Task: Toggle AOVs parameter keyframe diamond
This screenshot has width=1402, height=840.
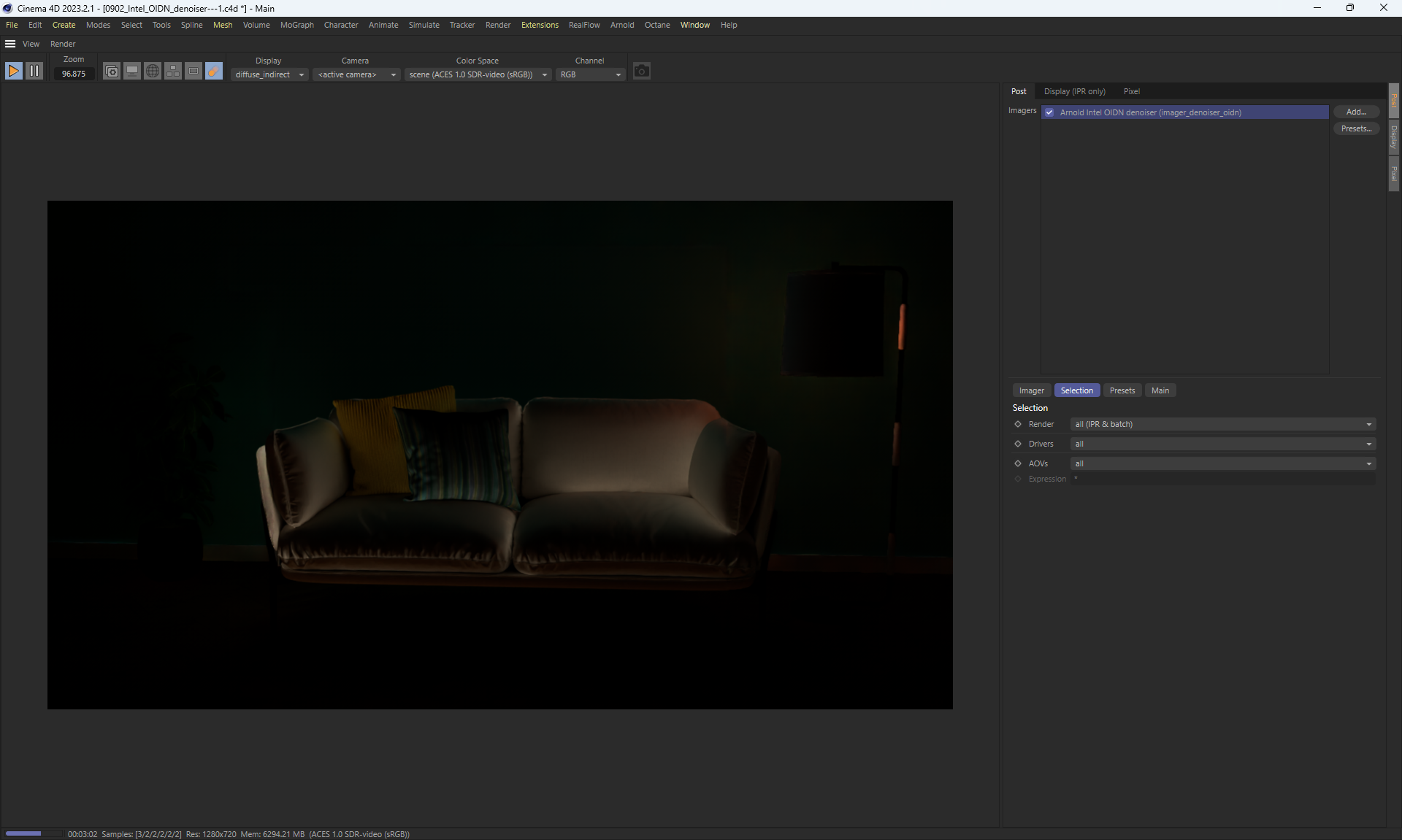Action: click(x=1018, y=463)
